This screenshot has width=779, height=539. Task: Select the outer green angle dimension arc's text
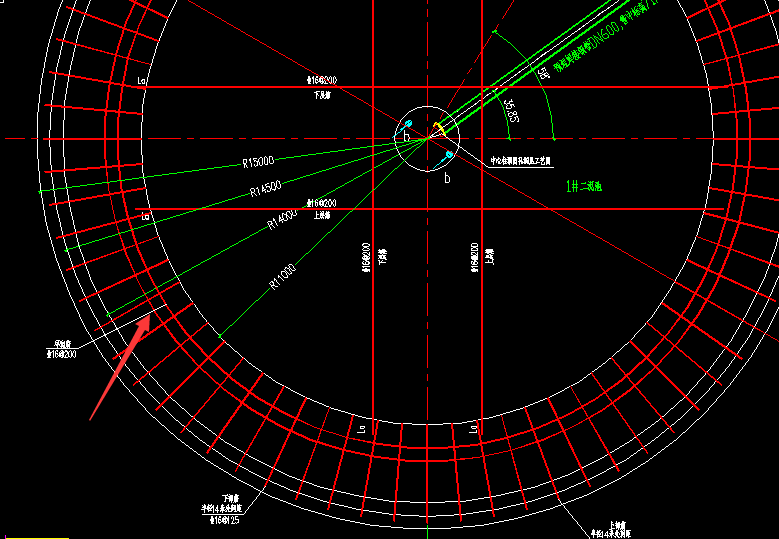[x=544, y=73]
